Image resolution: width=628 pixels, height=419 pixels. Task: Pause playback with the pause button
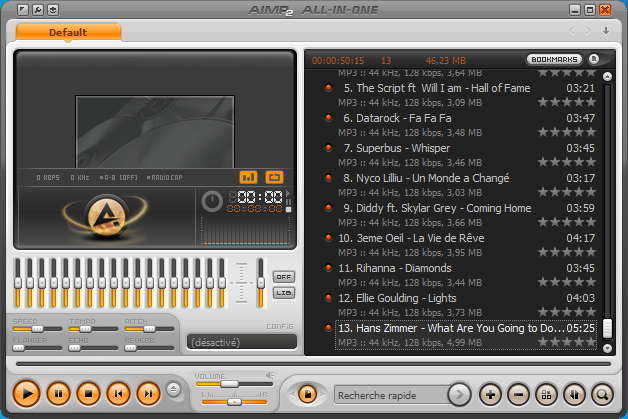(58, 394)
